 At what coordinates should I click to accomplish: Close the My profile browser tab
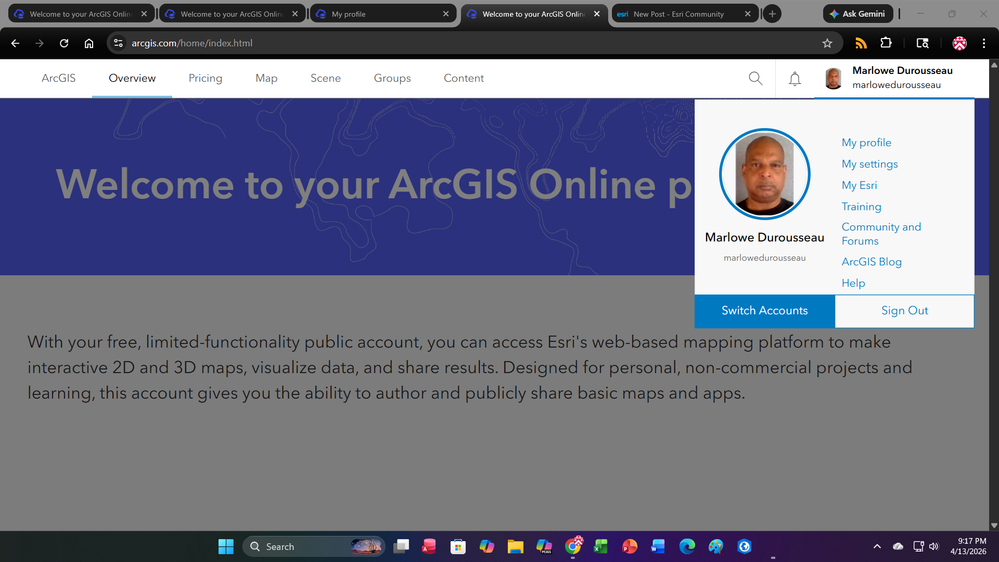pyautogui.click(x=445, y=13)
